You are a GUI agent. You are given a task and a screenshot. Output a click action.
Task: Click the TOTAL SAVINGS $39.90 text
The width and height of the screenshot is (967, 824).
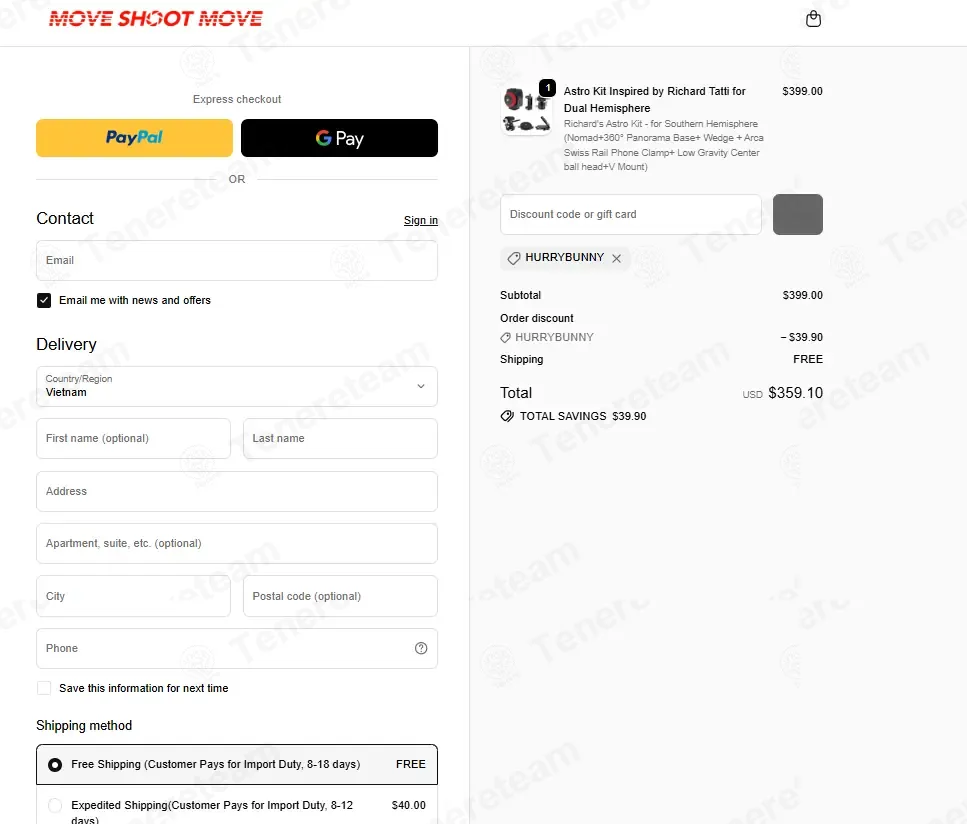coord(583,416)
